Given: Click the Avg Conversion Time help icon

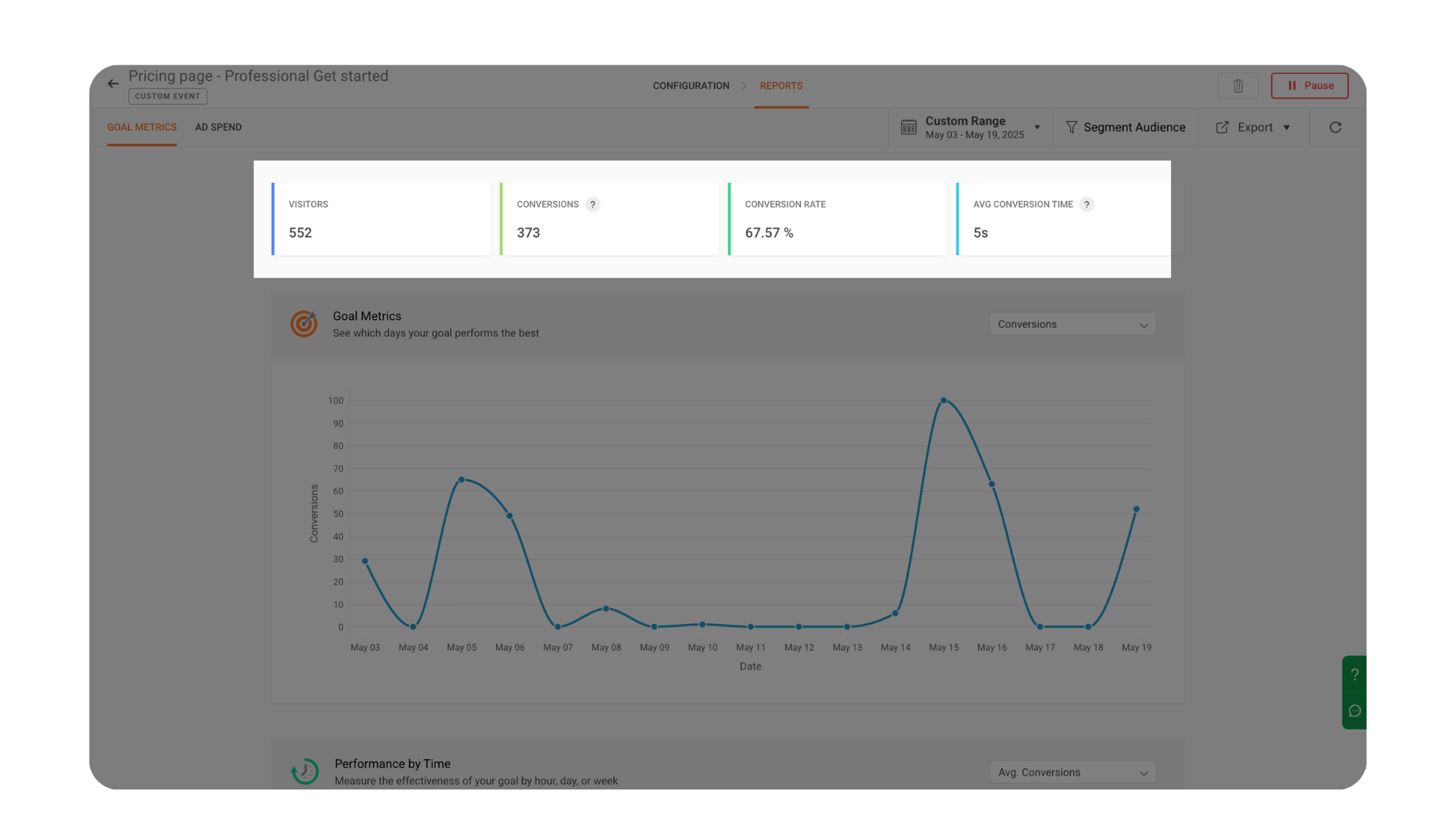Looking at the screenshot, I should click(1087, 205).
